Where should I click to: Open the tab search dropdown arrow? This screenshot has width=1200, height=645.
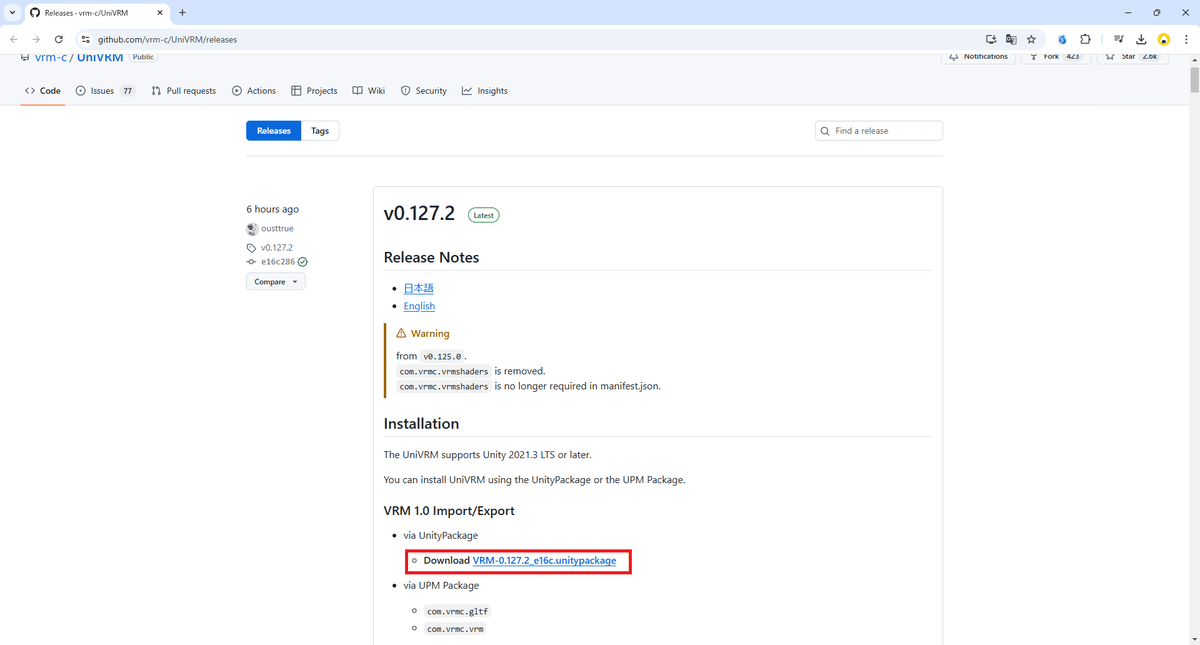pyautogui.click(x=11, y=13)
